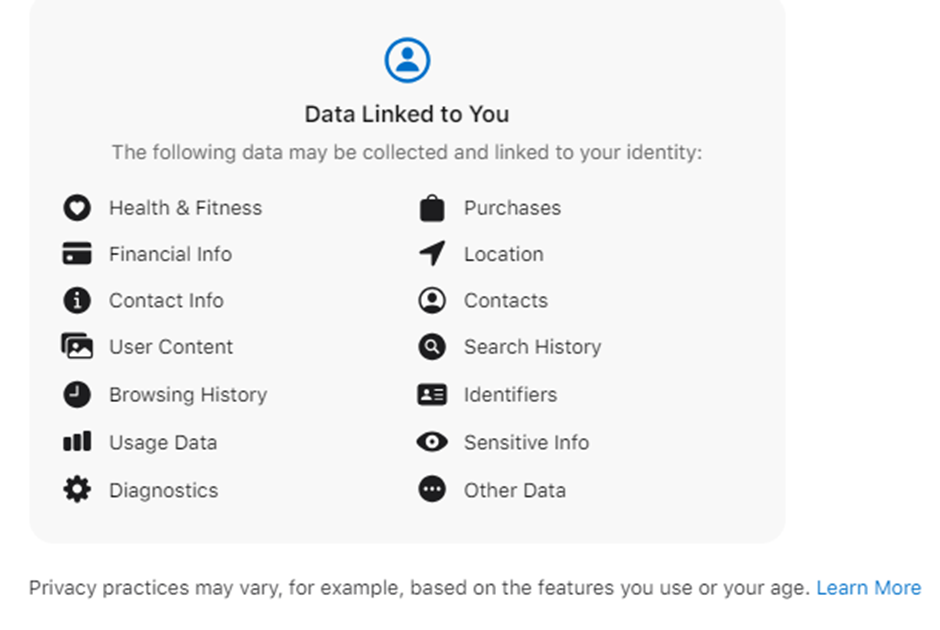Click the privacy practices disclaimer text
This screenshot has width=940, height=630.
coord(420,587)
